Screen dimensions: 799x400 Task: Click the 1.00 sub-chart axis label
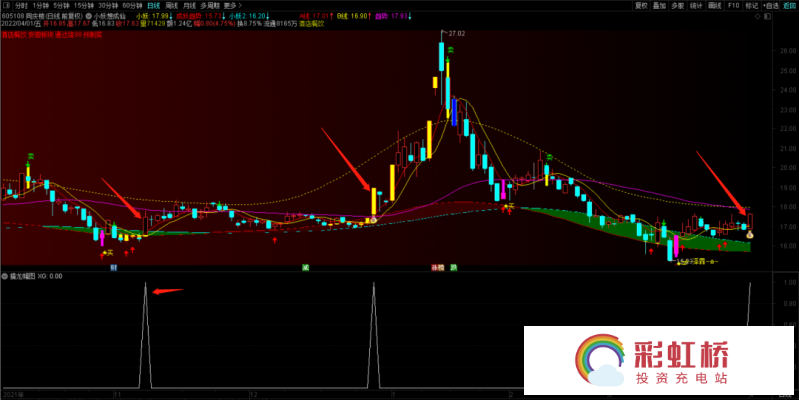click(790, 282)
